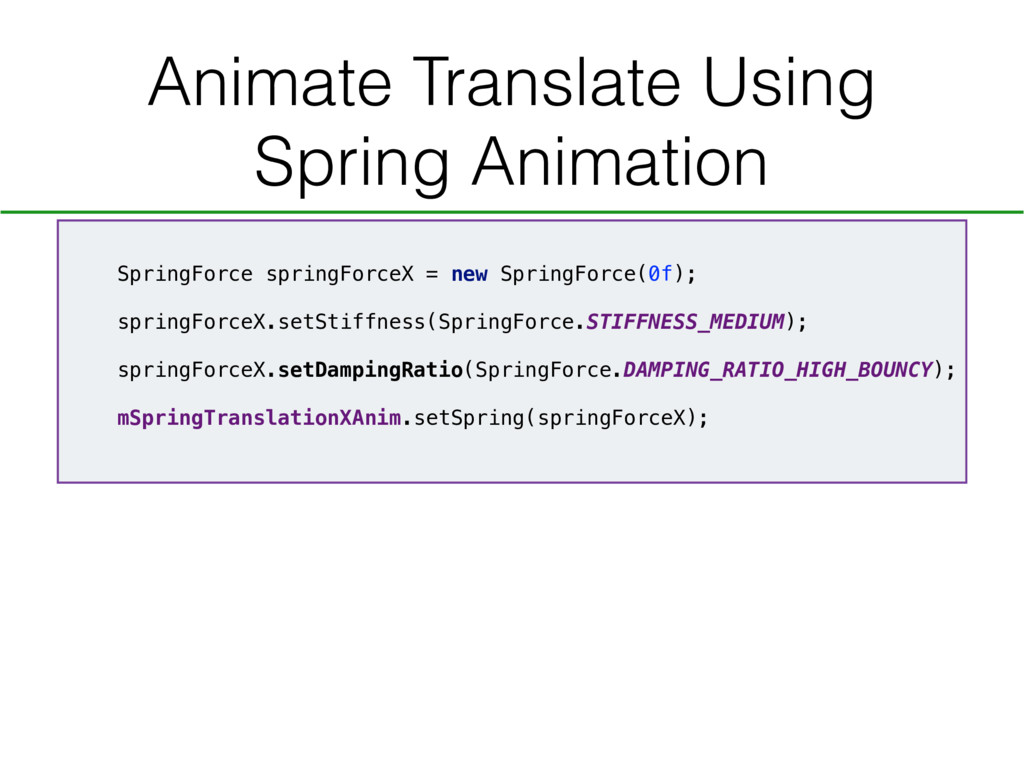Click the mSpringTranslationXAnim field name

tap(259, 418)
